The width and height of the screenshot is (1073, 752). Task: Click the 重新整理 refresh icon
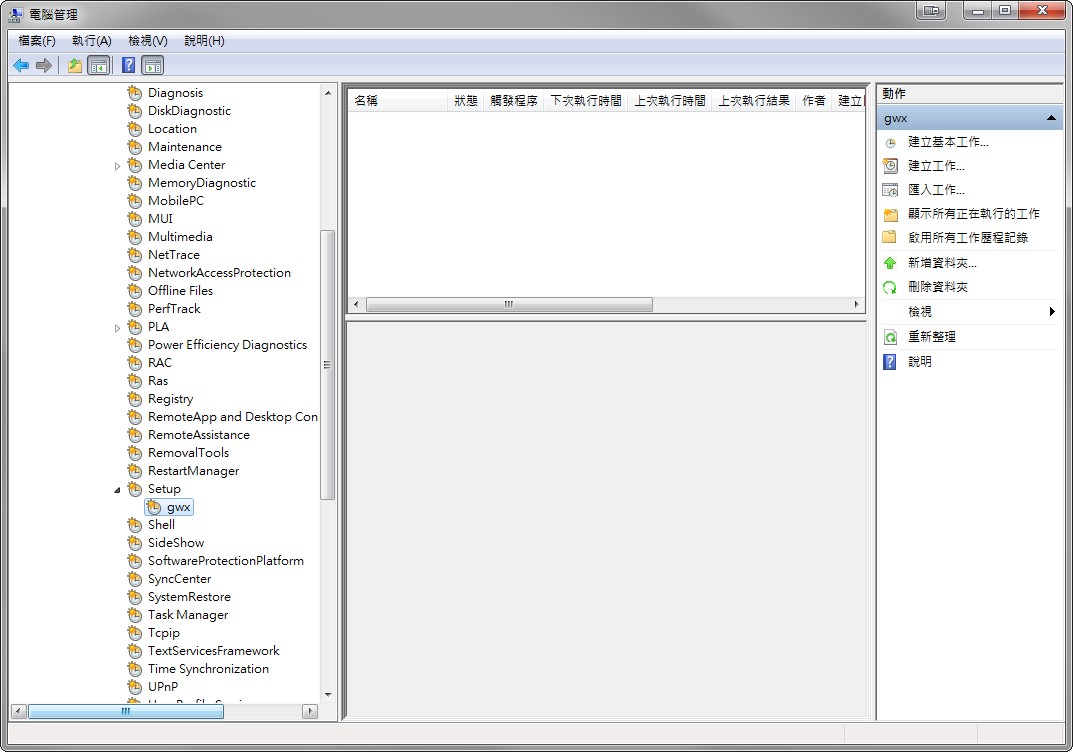click(890, 337)
